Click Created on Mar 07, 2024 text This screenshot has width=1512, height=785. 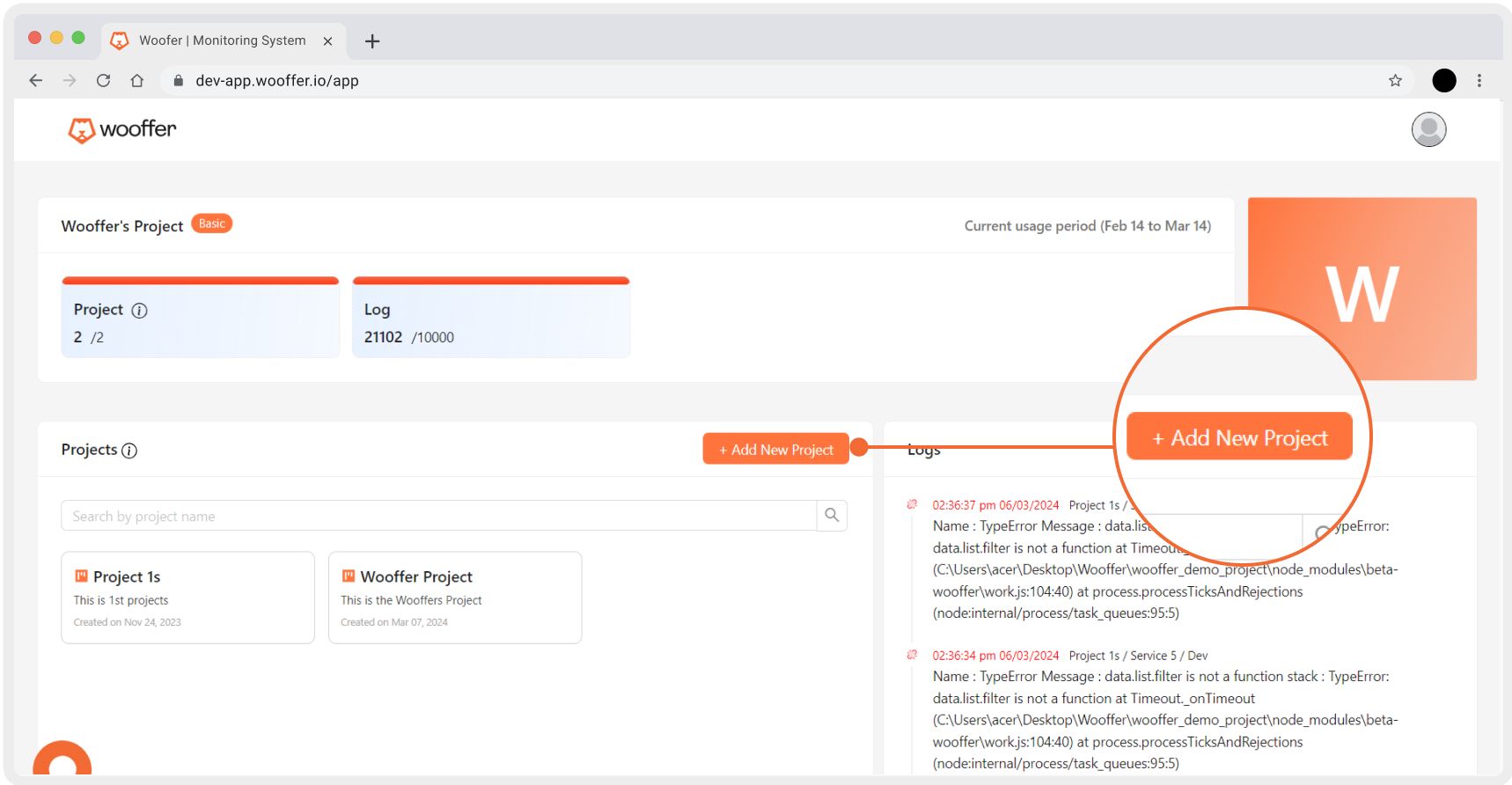pyautogui.click(x=394, y=622)
